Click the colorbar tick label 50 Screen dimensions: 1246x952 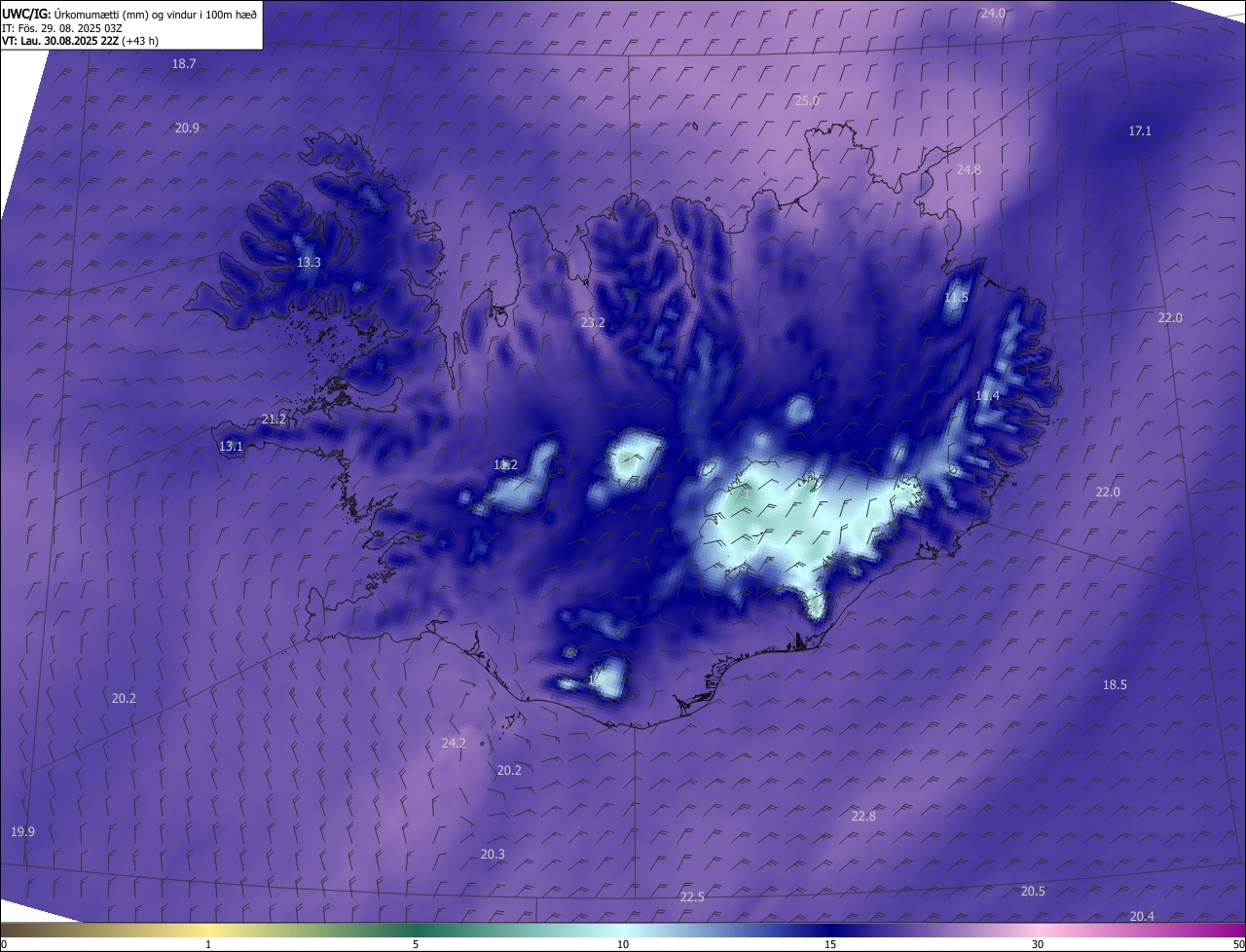[x=1238, y=944]
